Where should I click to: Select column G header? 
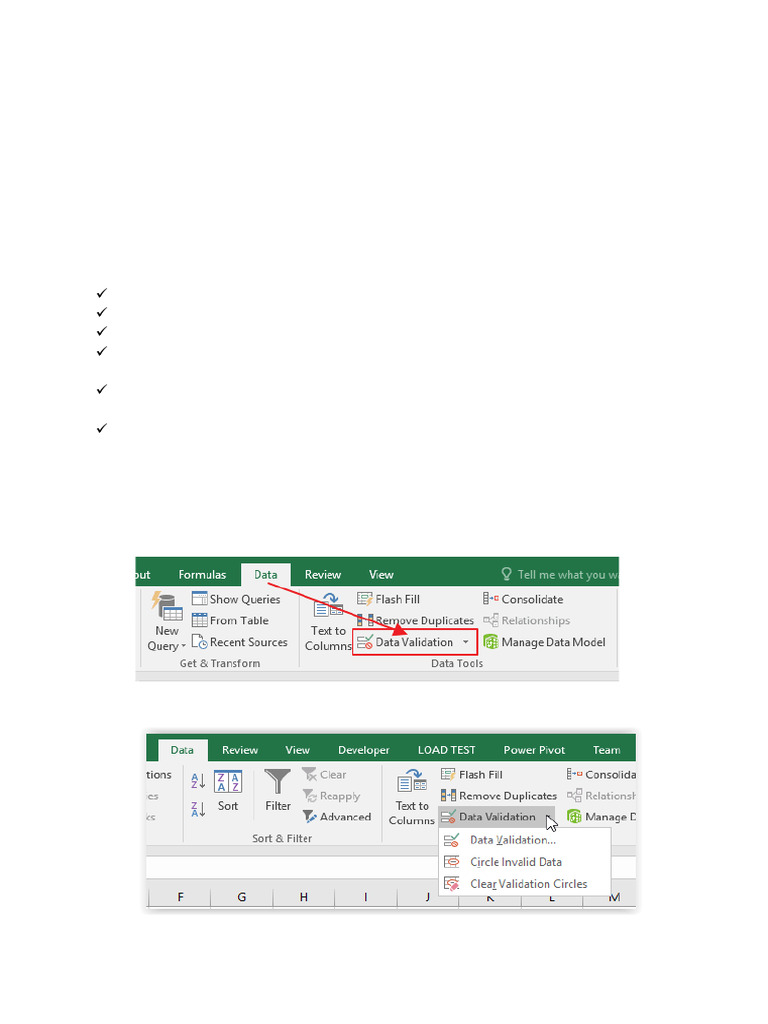pos(242,897)
